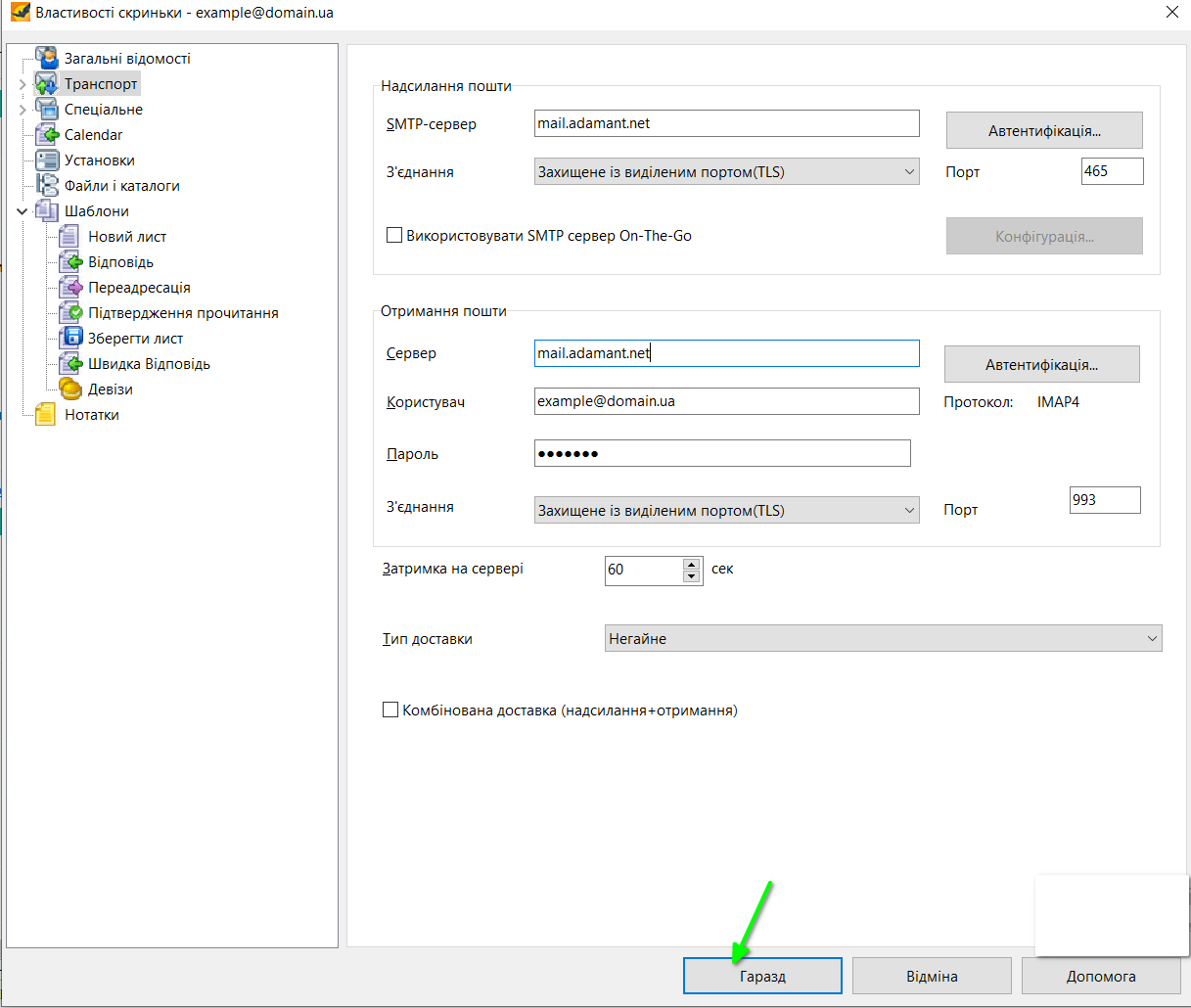Screen dimensions: 1191x1008
Task: Select the Calendar icon in the tree
Action: point(47,135)
